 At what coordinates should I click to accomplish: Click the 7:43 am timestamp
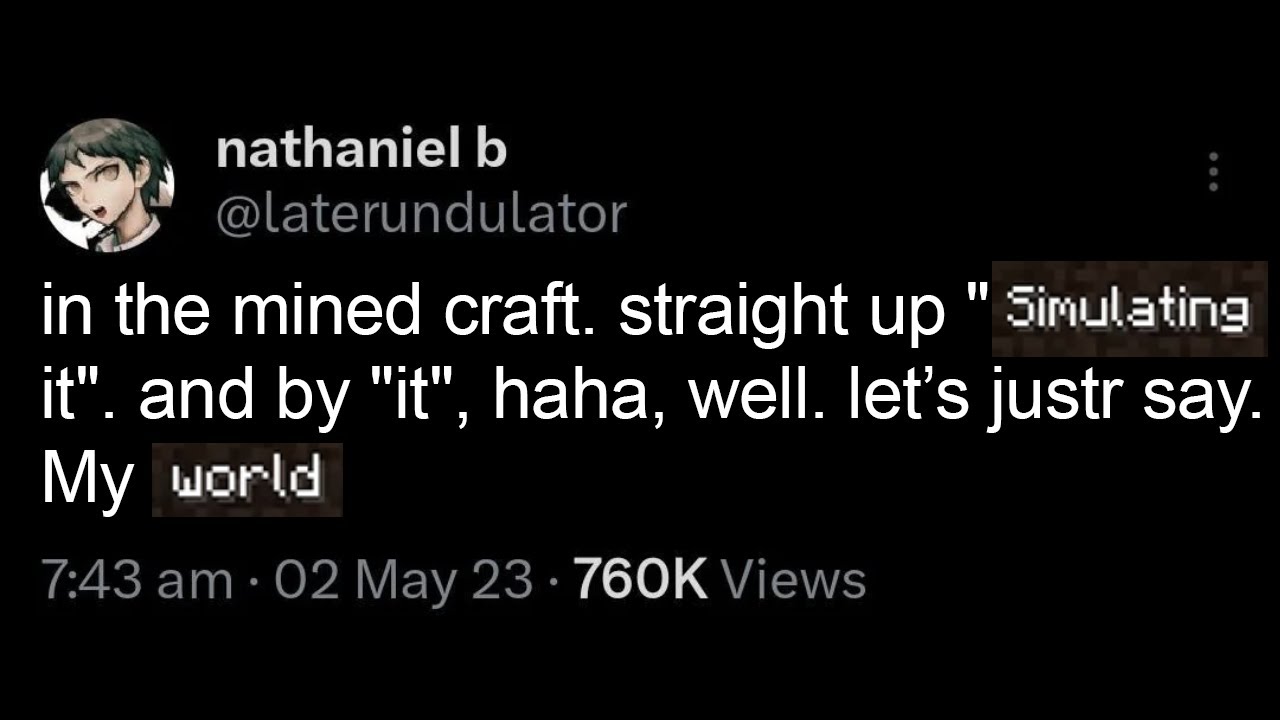click(x=136, y=580)
